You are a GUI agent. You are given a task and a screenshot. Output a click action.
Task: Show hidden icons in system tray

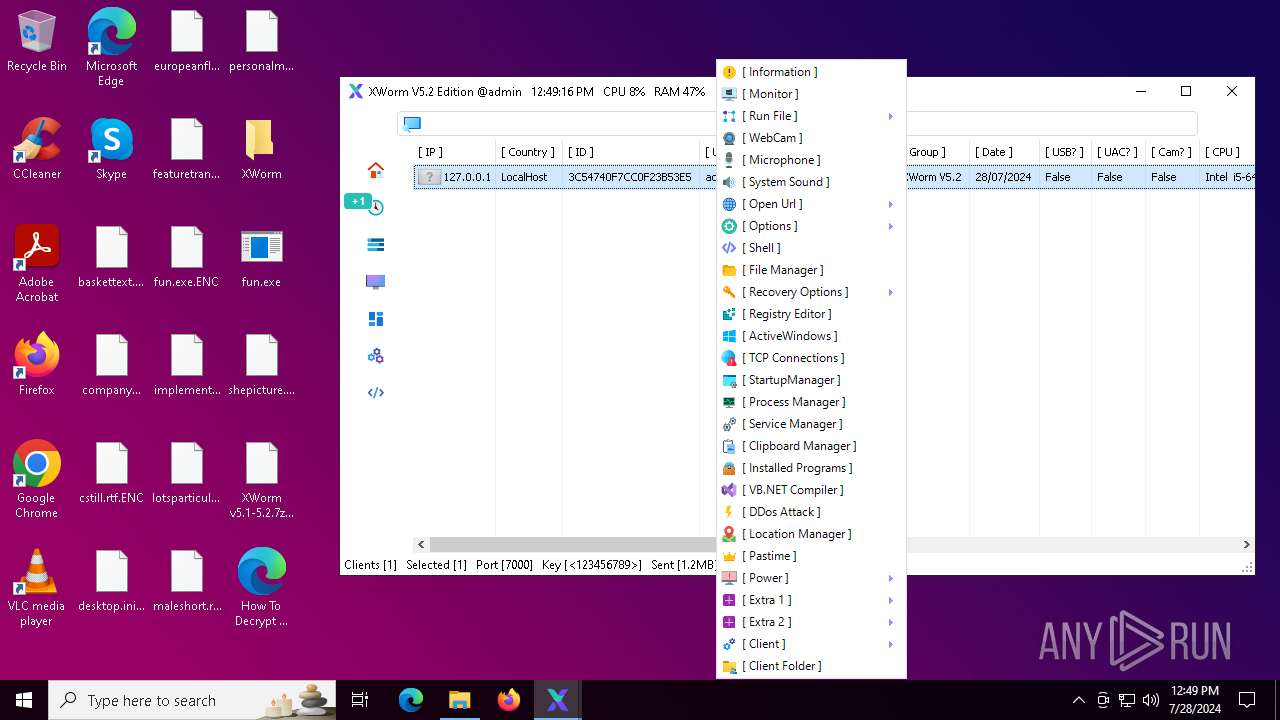pos(1078,700)
